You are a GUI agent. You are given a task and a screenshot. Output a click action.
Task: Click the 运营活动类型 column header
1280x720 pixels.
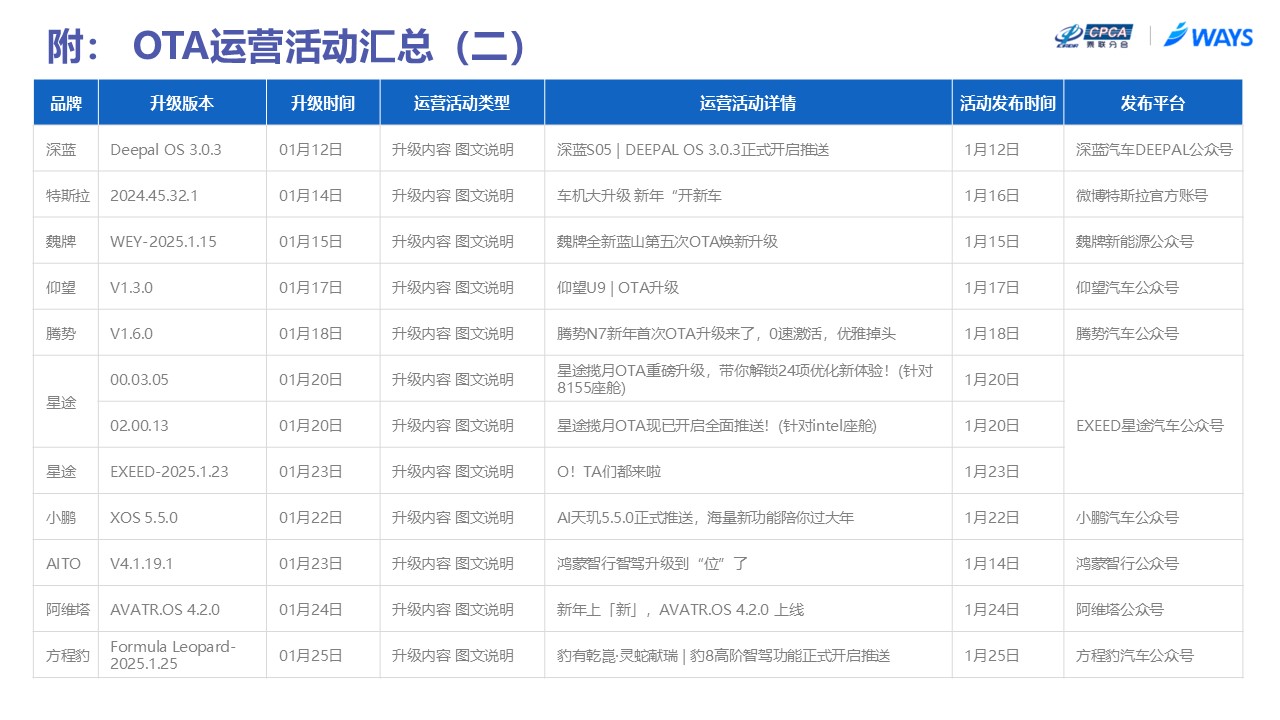tap(462, 103)
